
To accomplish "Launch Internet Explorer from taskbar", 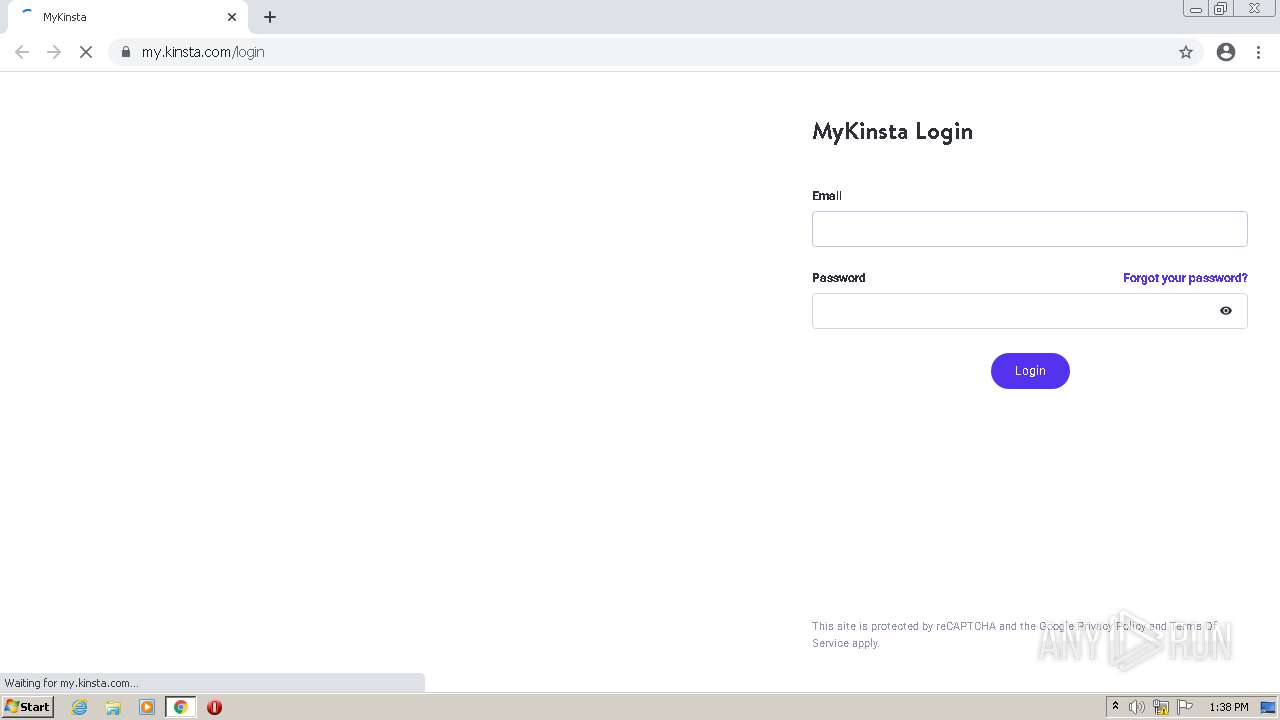I will [x=80, y=707].
